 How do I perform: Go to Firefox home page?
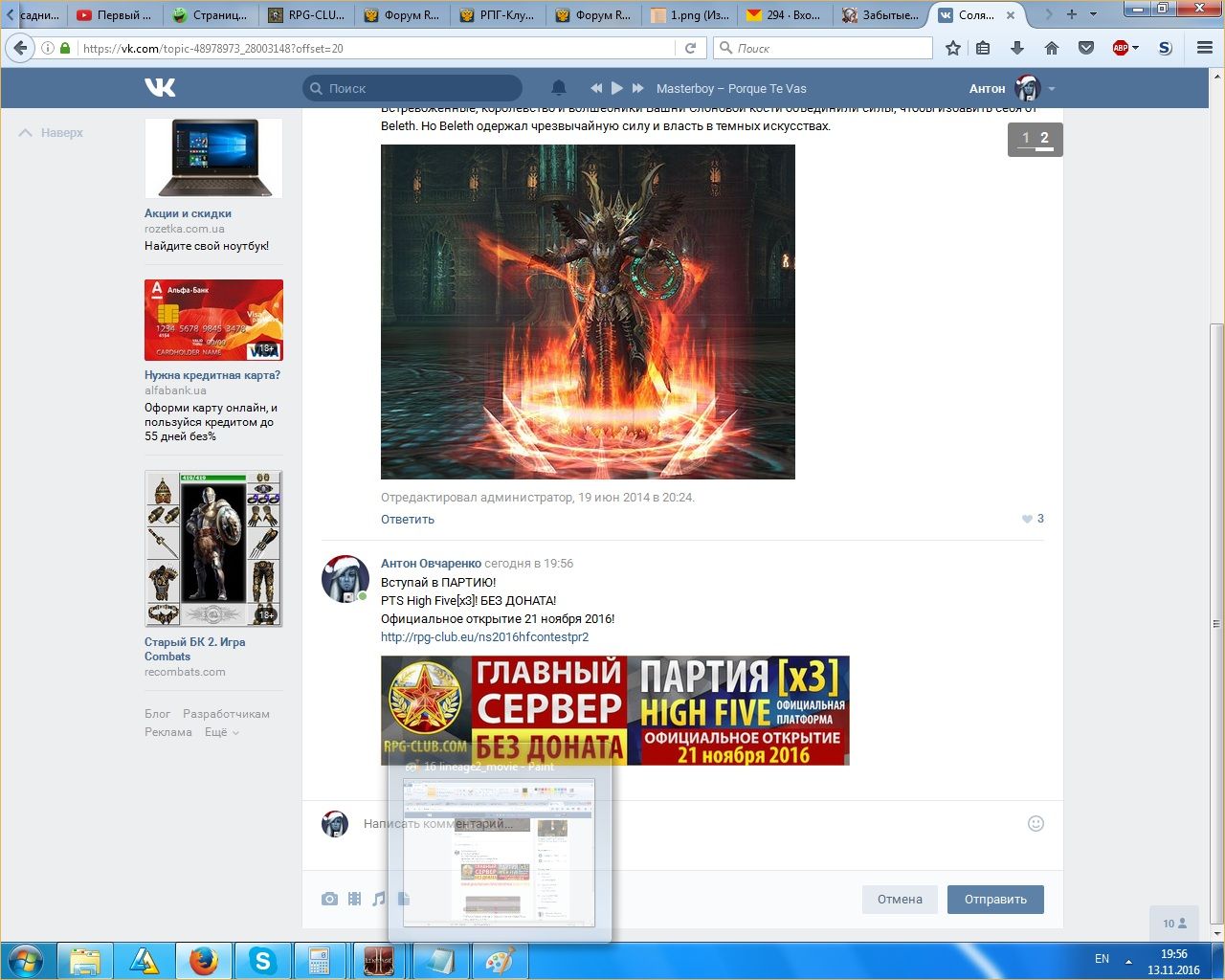click(x=1052, y=48)
